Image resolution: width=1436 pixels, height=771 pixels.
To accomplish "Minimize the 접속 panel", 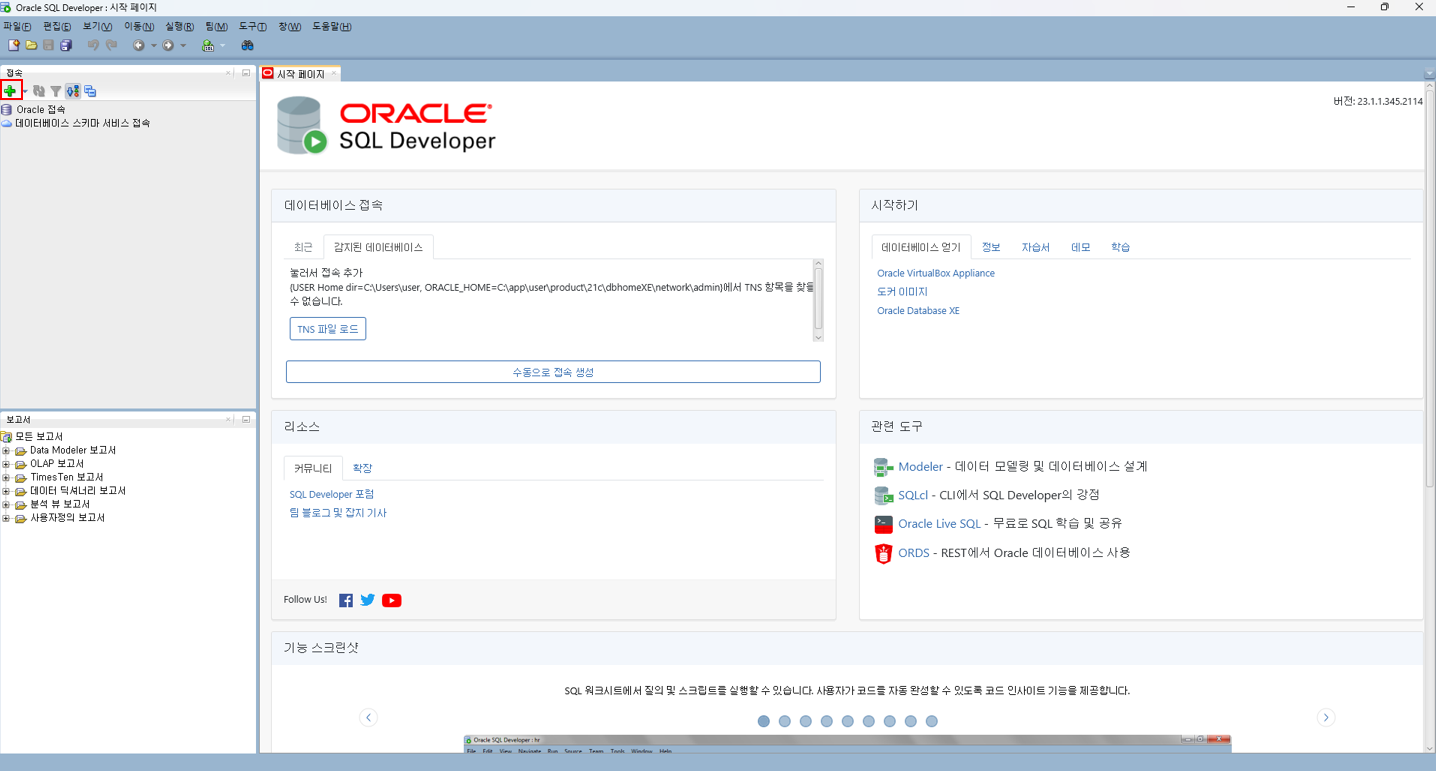I will (x=246, y=73).
